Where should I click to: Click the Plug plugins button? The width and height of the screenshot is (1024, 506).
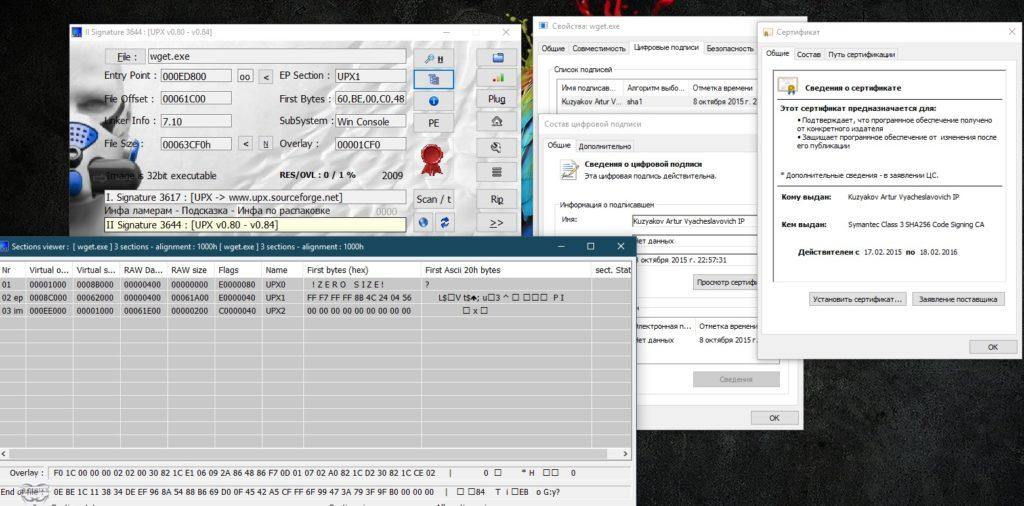point(496,99)
